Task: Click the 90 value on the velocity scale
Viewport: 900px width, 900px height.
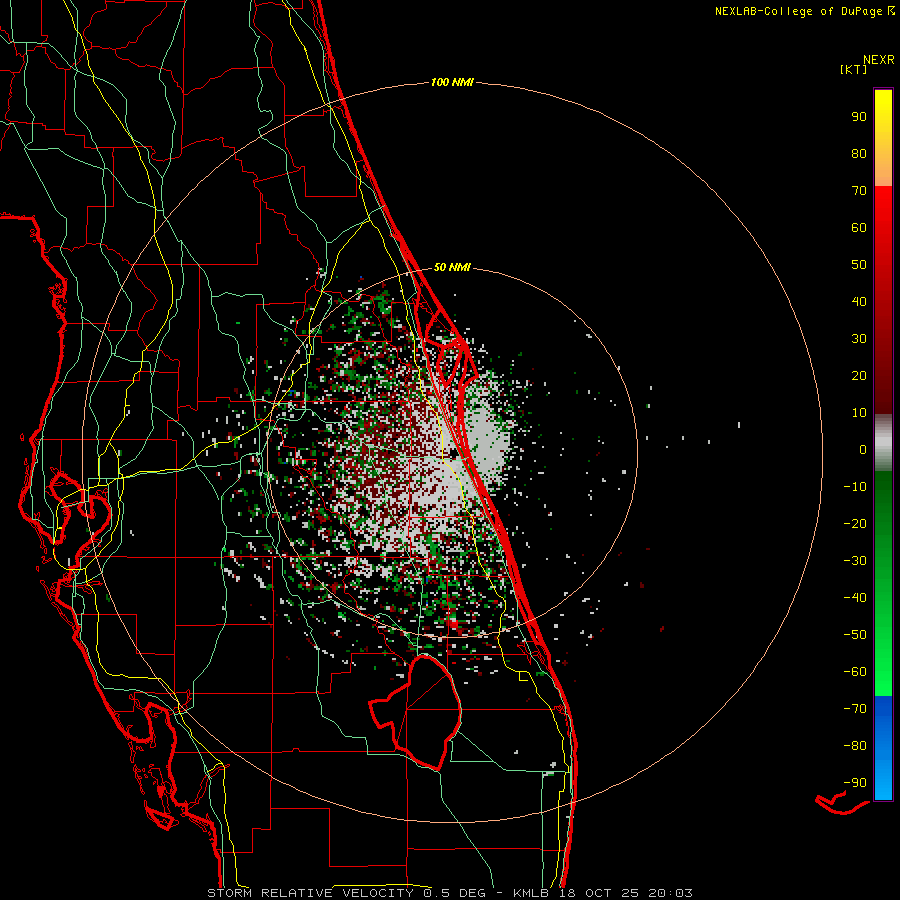Action: pyautogui.click(x=859, y=117)
